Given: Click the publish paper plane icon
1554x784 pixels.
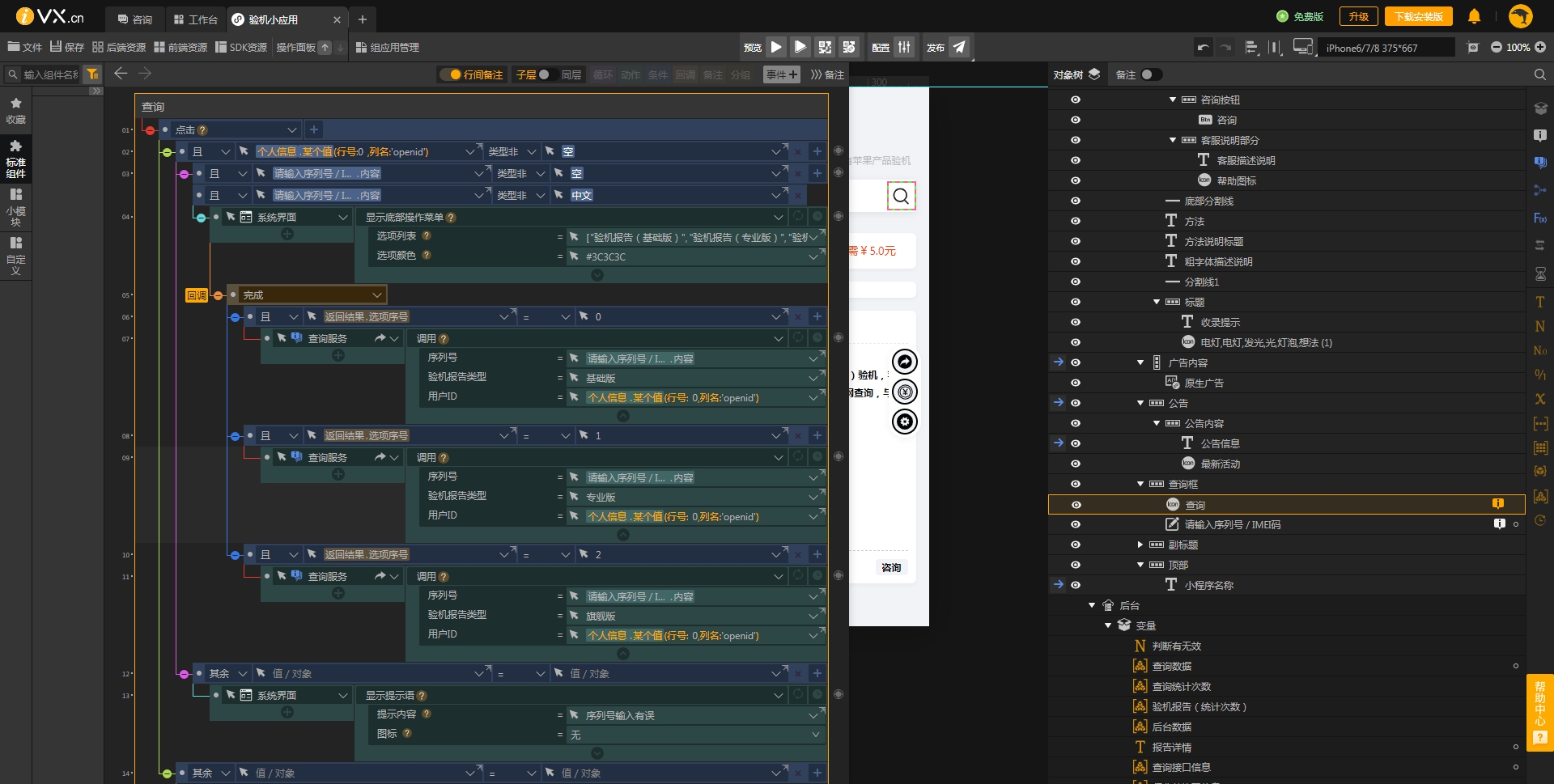Looking at the screenshot, I should [959, 47].
